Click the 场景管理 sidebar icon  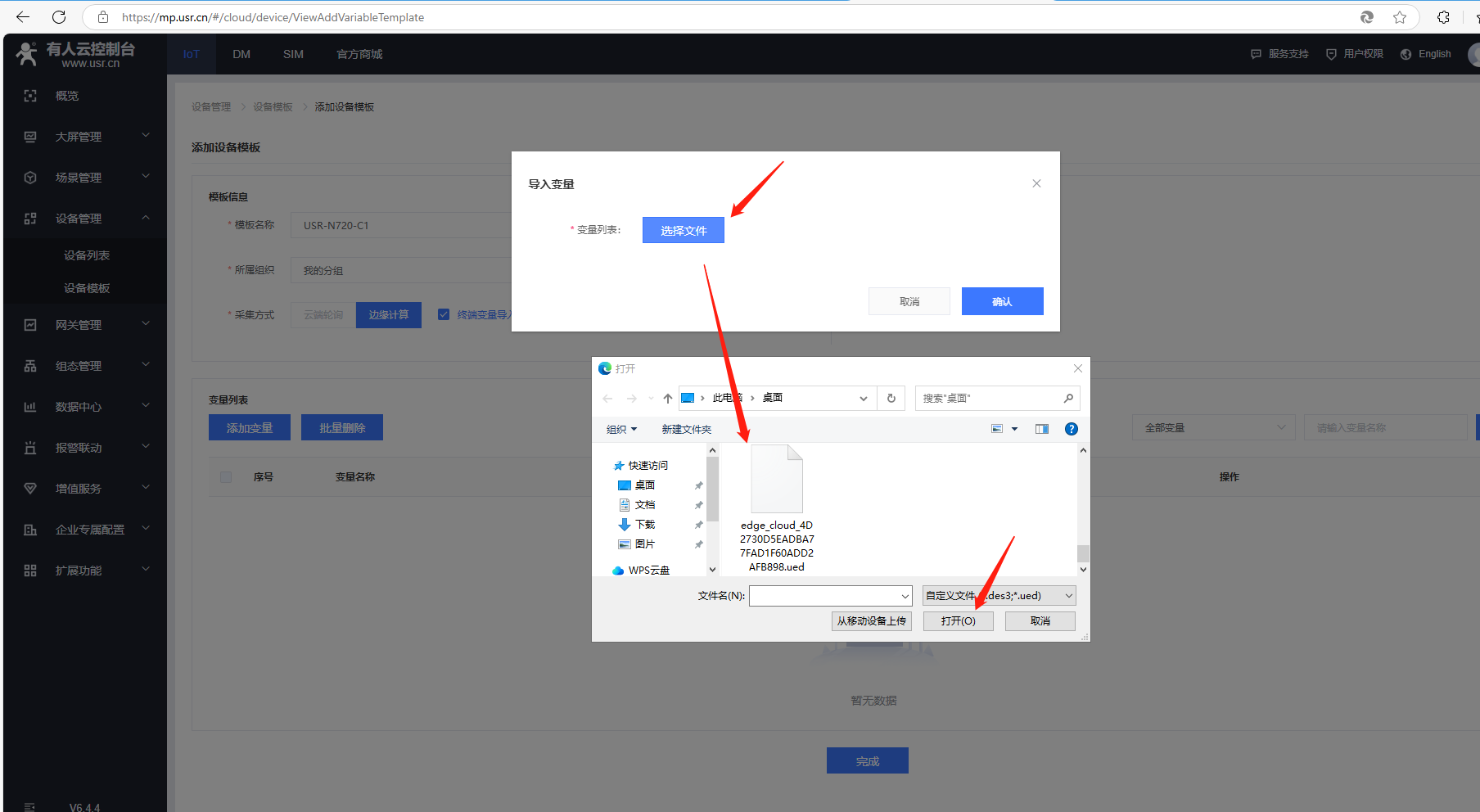(30, 178)
